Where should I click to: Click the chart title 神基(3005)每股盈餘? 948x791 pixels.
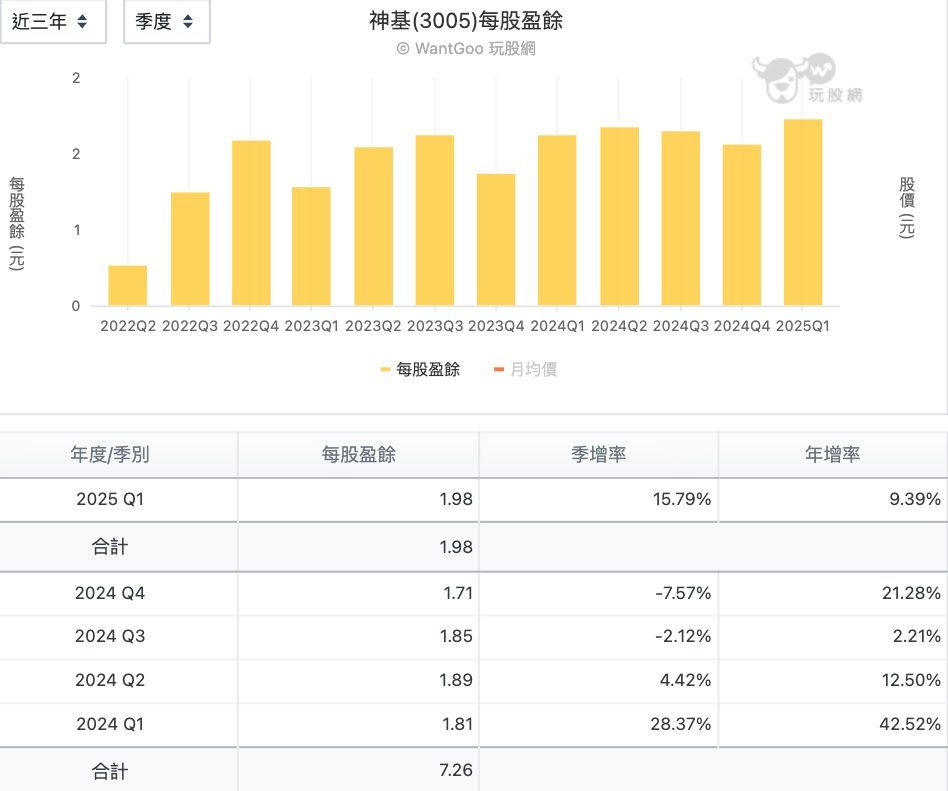466,21
